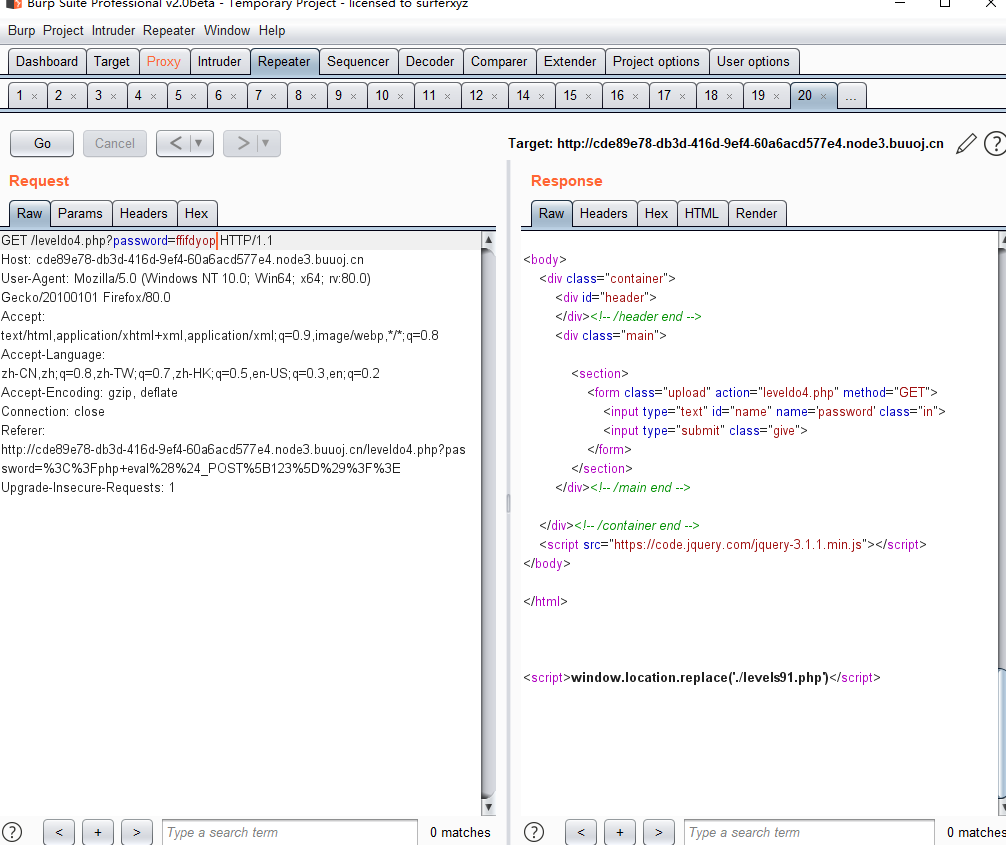Select Repeater tab 3
Viewport: 1006px width, 845px height.
click(x=98, y=96)
